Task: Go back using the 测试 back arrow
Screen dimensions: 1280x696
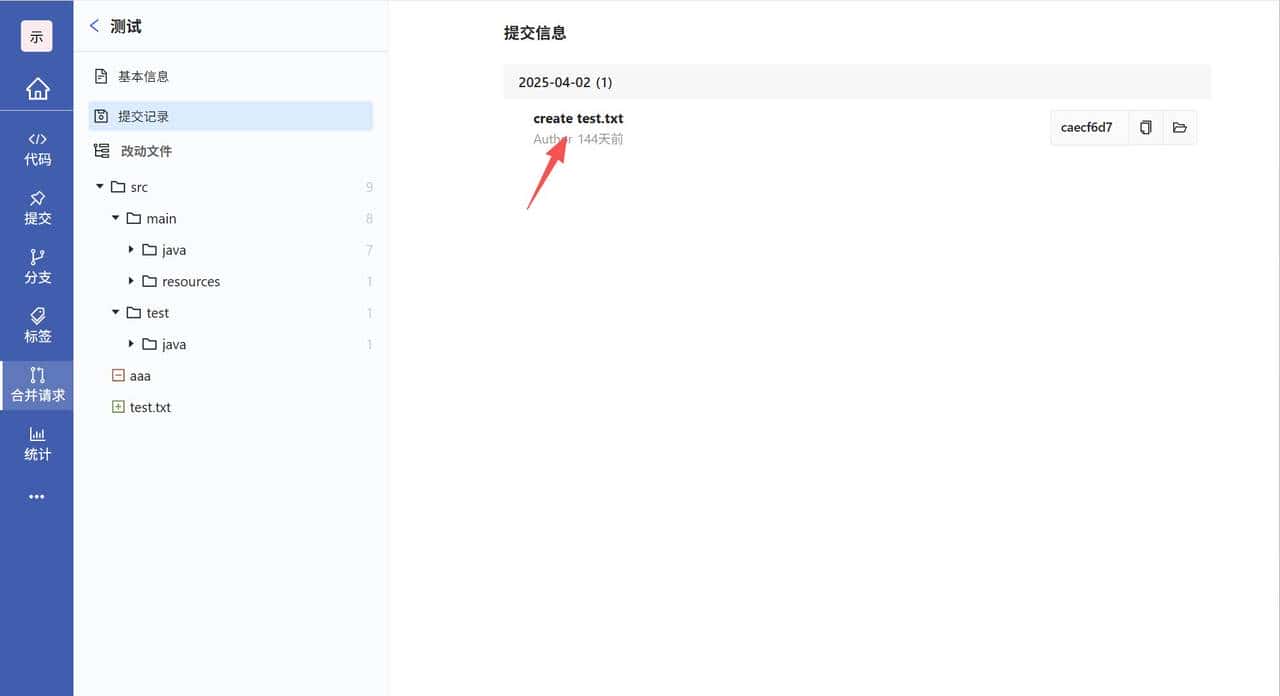Action: pos(95,26)
